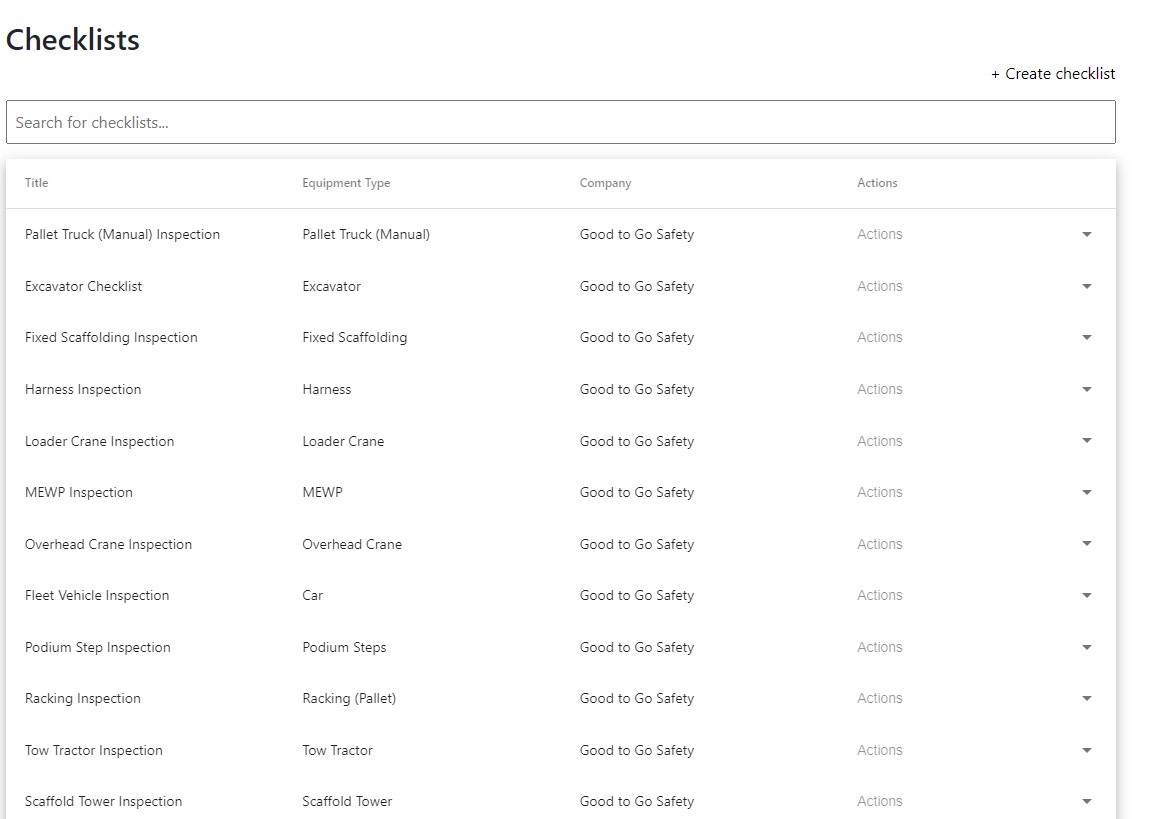Image resolution: width=1169 pixels, height=819 pixels.
Task: Open Actions arrow for Scaffold Tower Inspection
Action: tap(1086, 802)
